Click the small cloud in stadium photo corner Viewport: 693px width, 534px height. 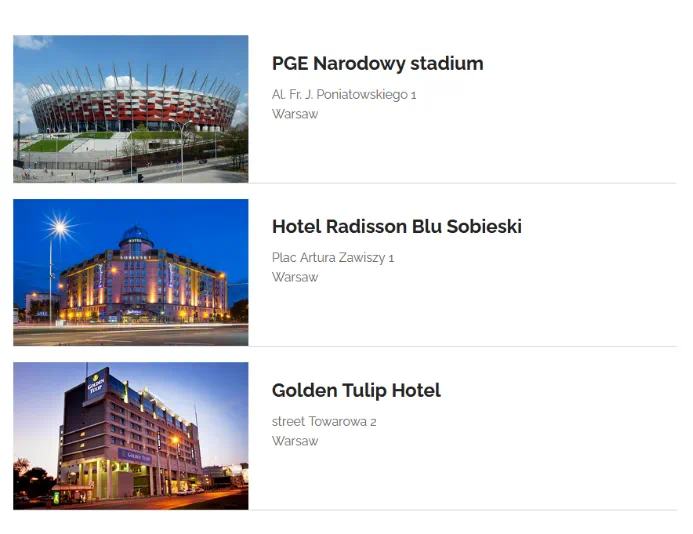(x=32, y=42)
